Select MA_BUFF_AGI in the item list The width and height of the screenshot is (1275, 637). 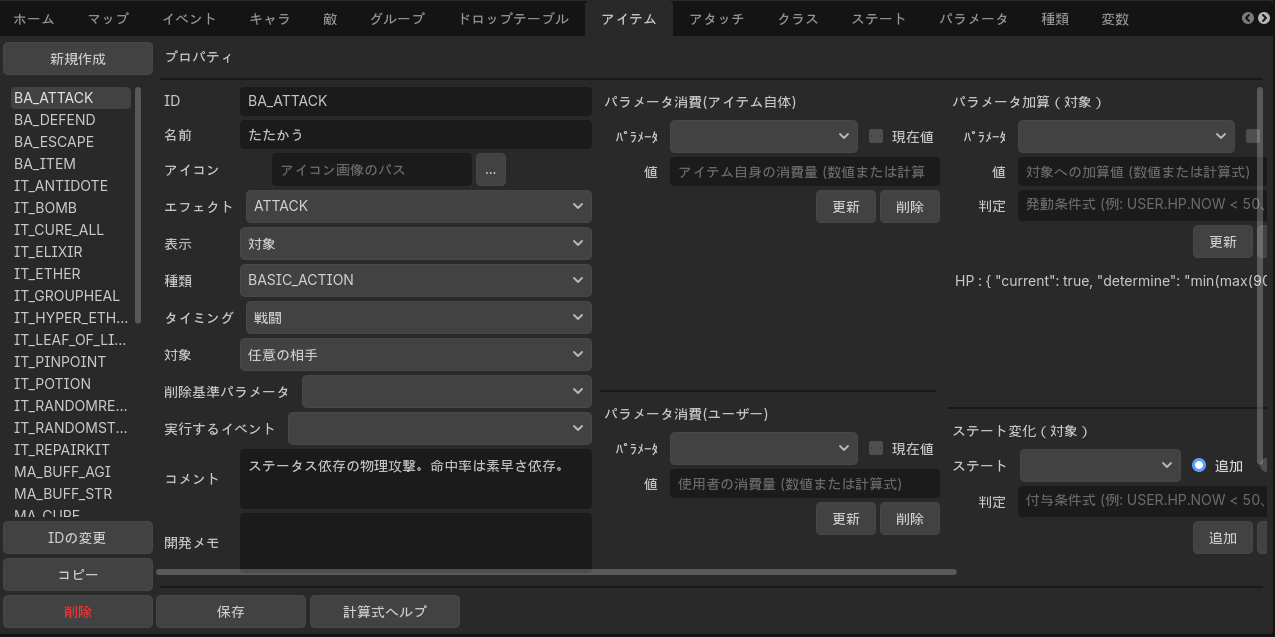[x=70, y=472]
